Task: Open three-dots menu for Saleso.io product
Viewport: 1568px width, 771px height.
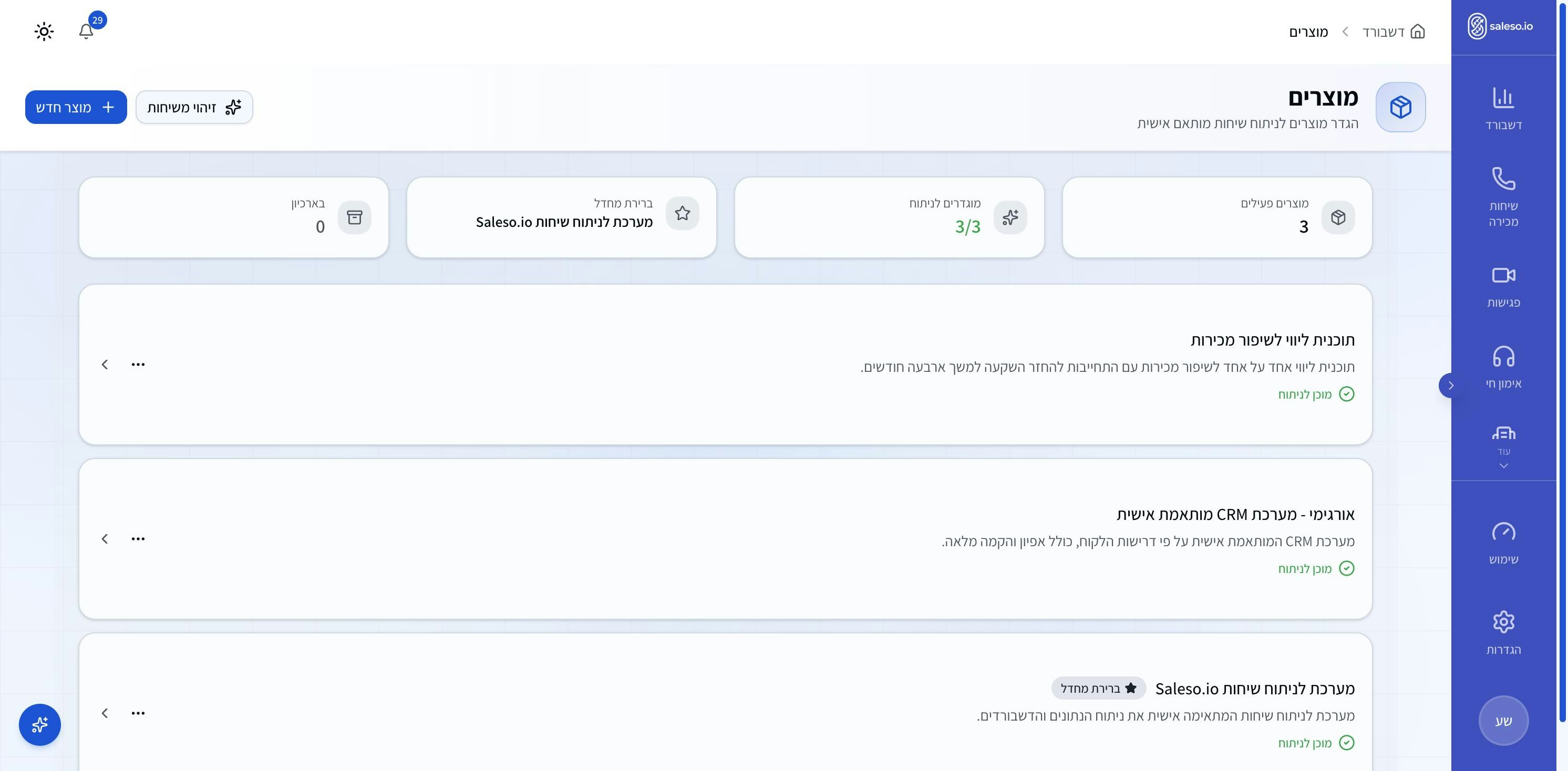Action: [138, 713]
